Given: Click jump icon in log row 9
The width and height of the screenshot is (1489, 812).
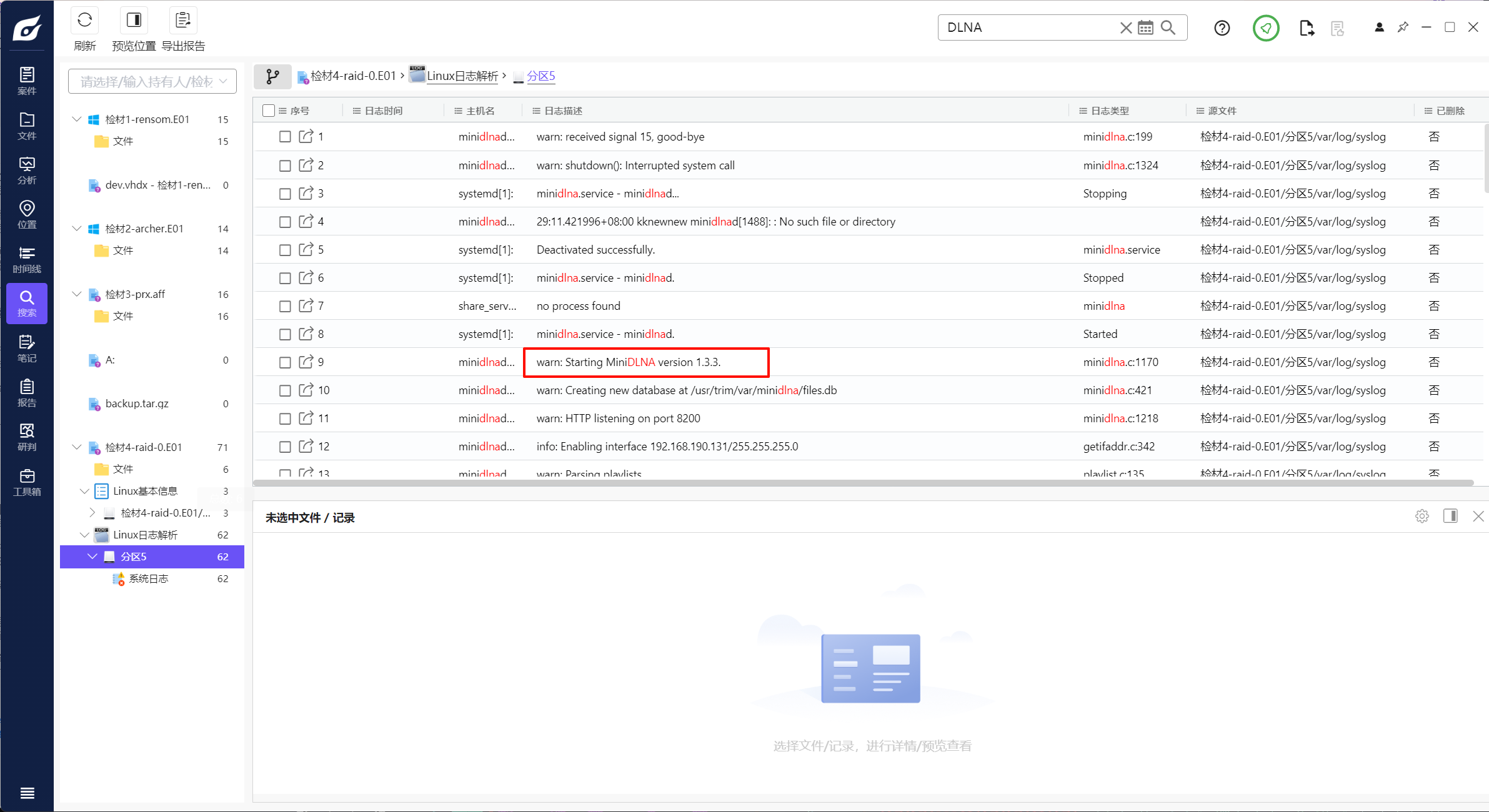Looking at the screenshot, I should (306, 362).
